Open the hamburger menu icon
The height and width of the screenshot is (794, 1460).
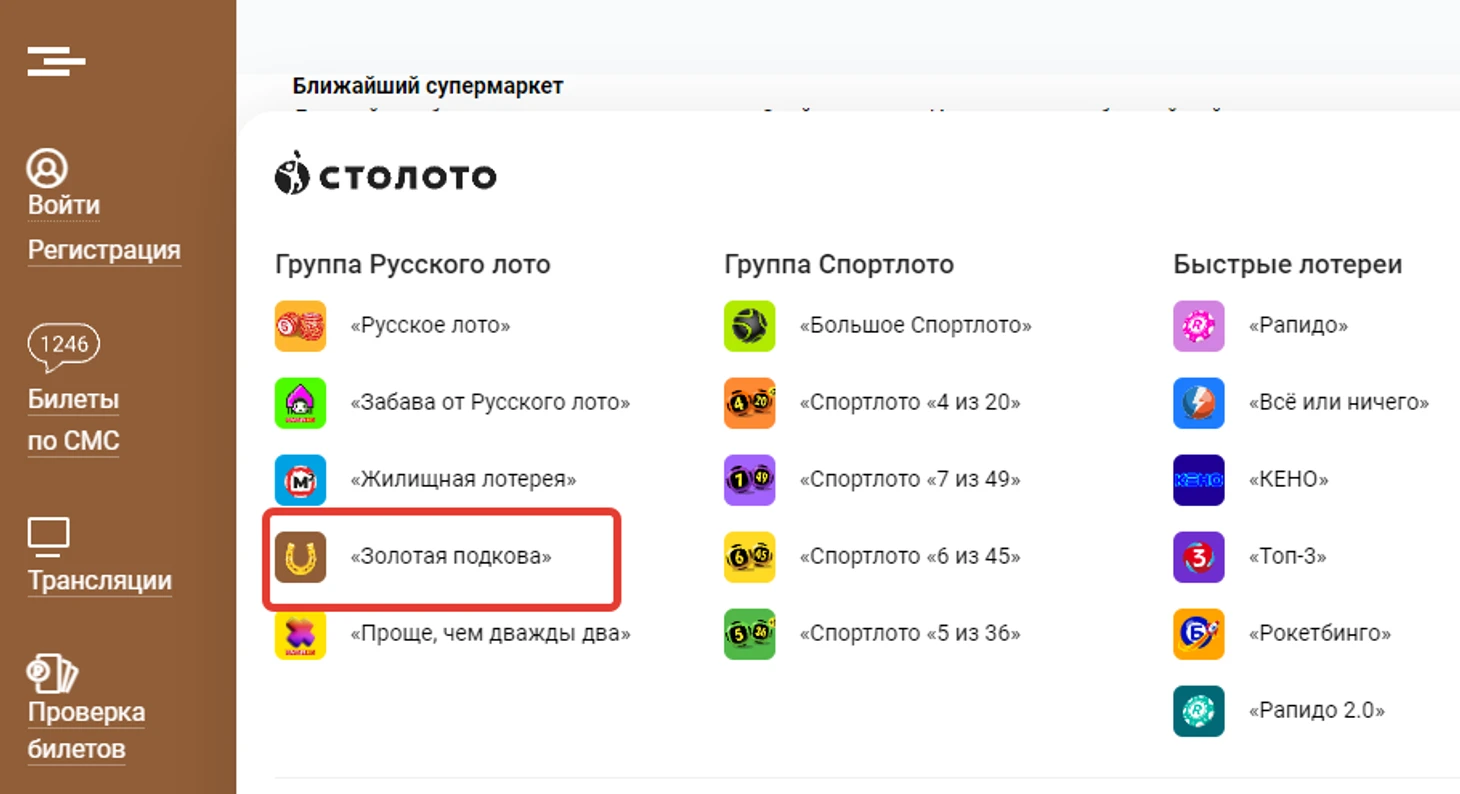click(x=56, y=61)
